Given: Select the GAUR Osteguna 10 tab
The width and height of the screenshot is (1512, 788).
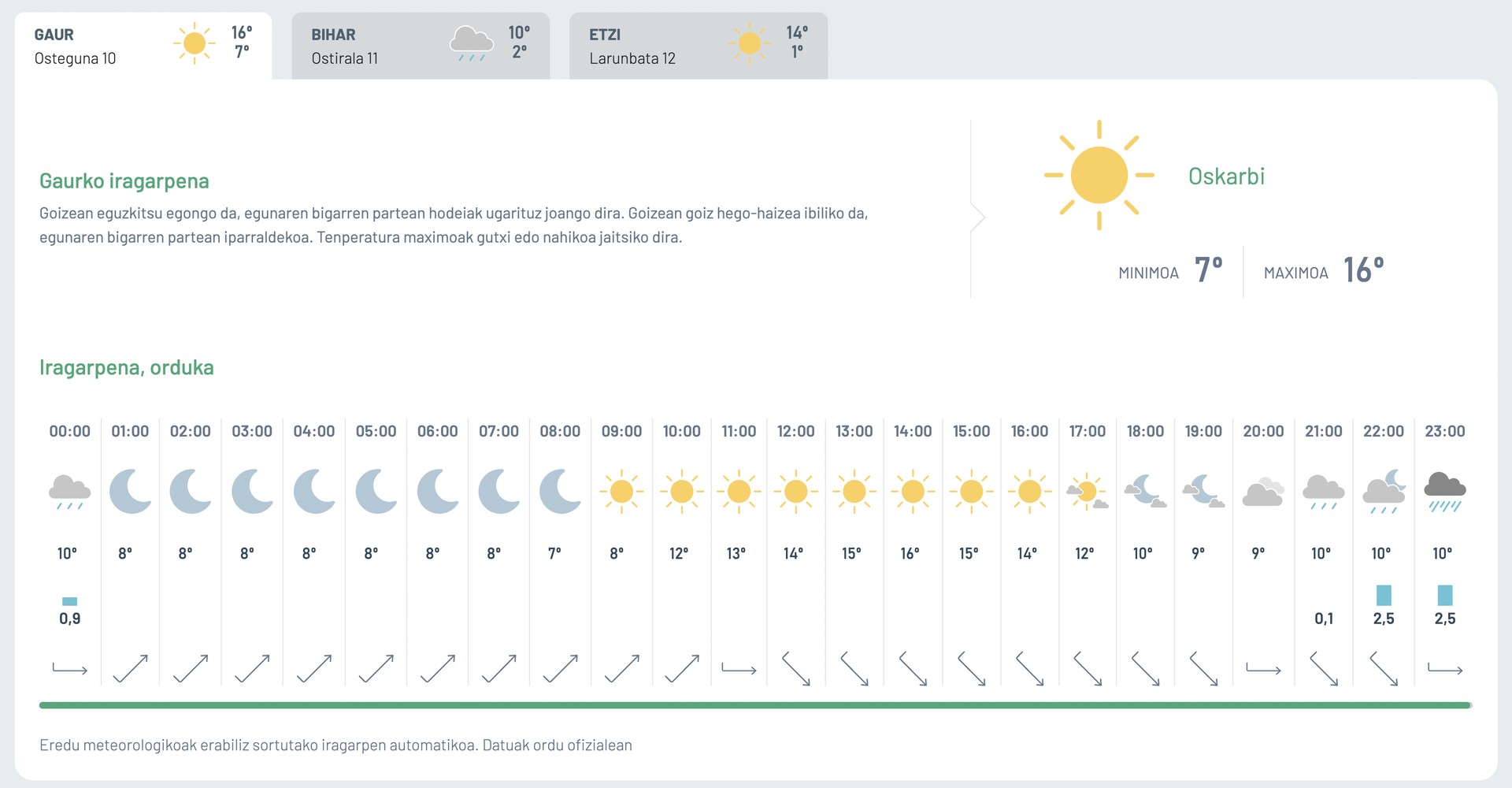Looking at the screenshot, I should pyautogui.click(x=143, y=46).
